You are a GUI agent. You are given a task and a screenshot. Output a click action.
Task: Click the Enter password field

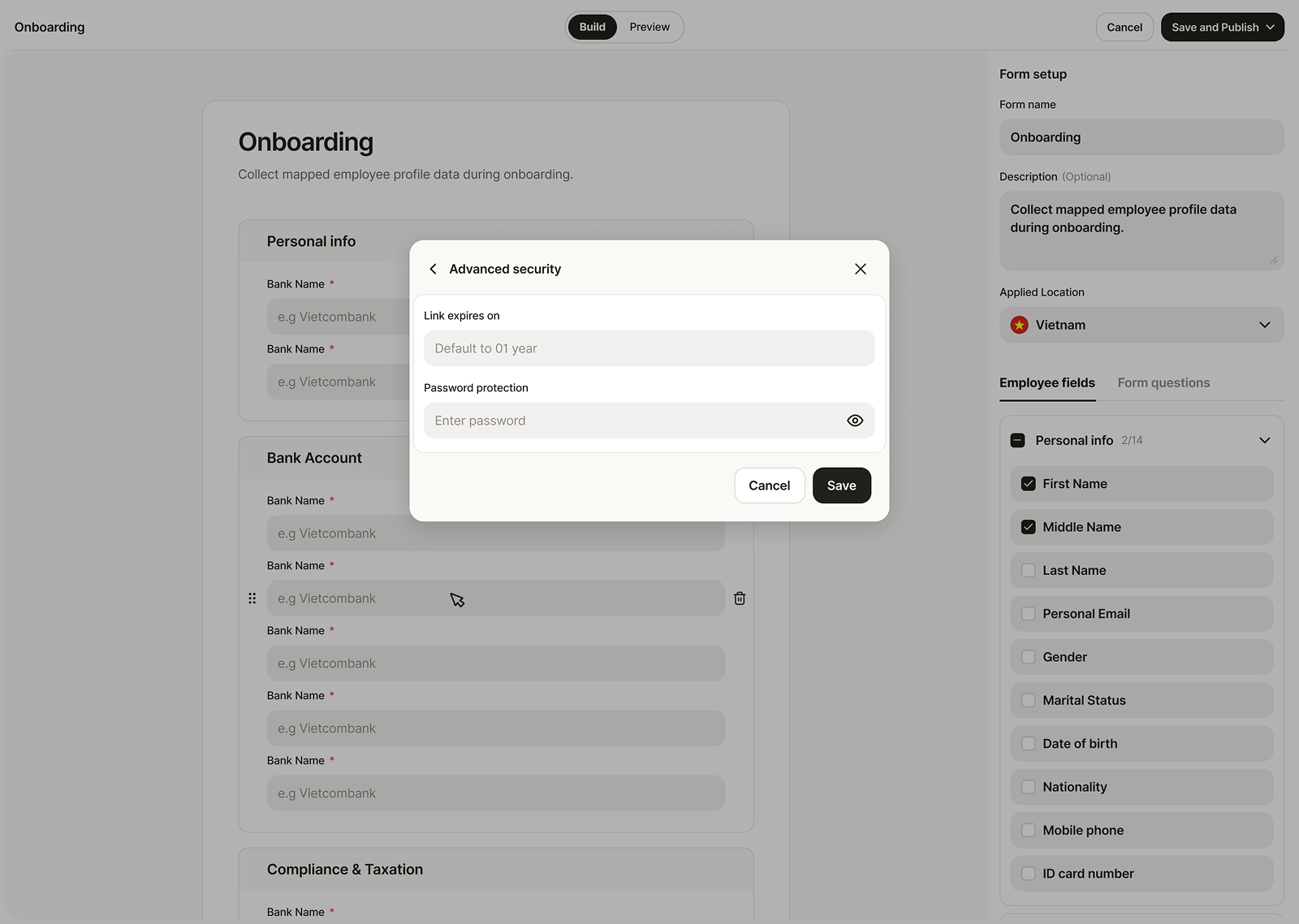[x=649, y=421]
